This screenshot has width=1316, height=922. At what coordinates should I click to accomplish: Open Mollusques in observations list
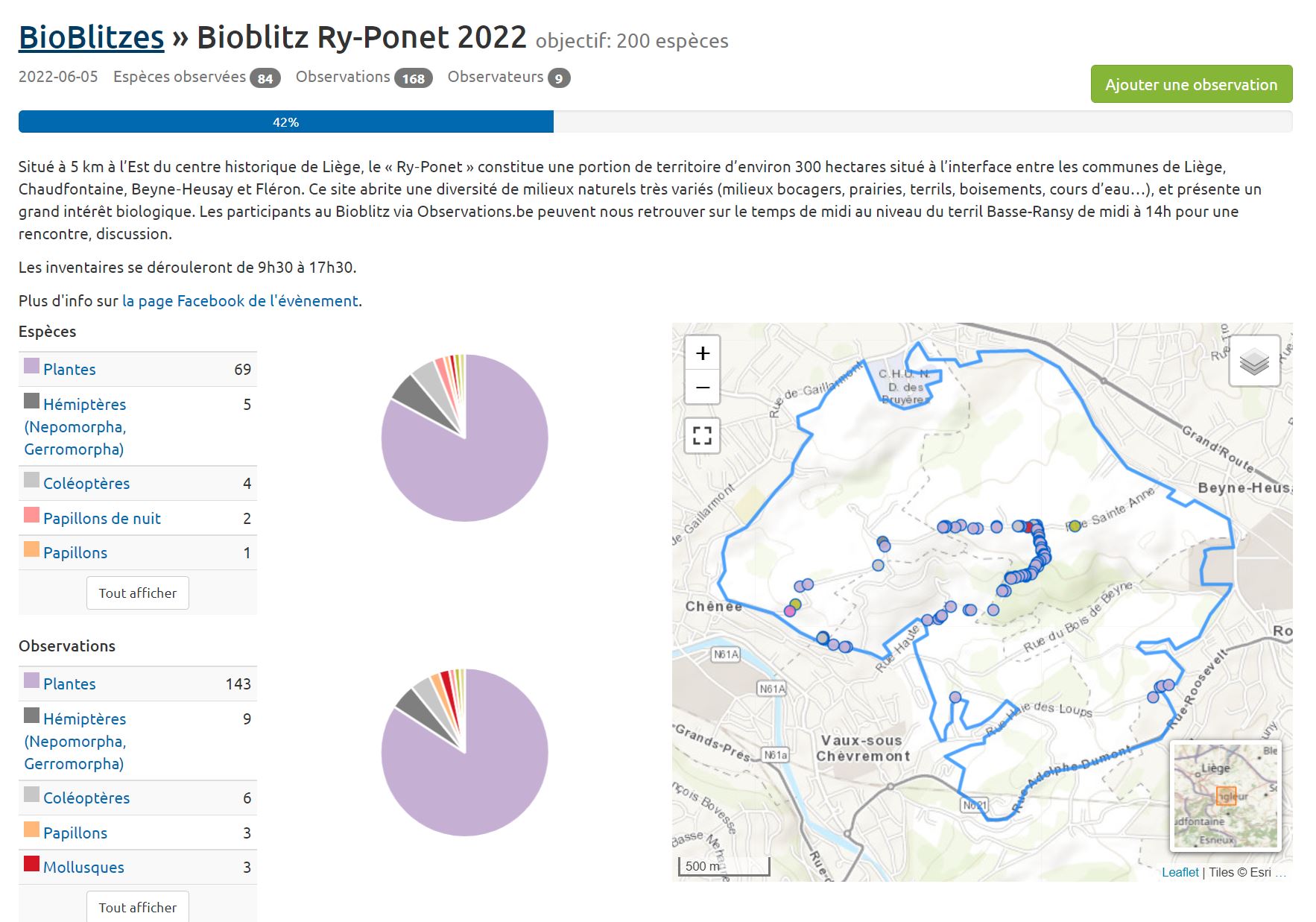pos(83,868)
